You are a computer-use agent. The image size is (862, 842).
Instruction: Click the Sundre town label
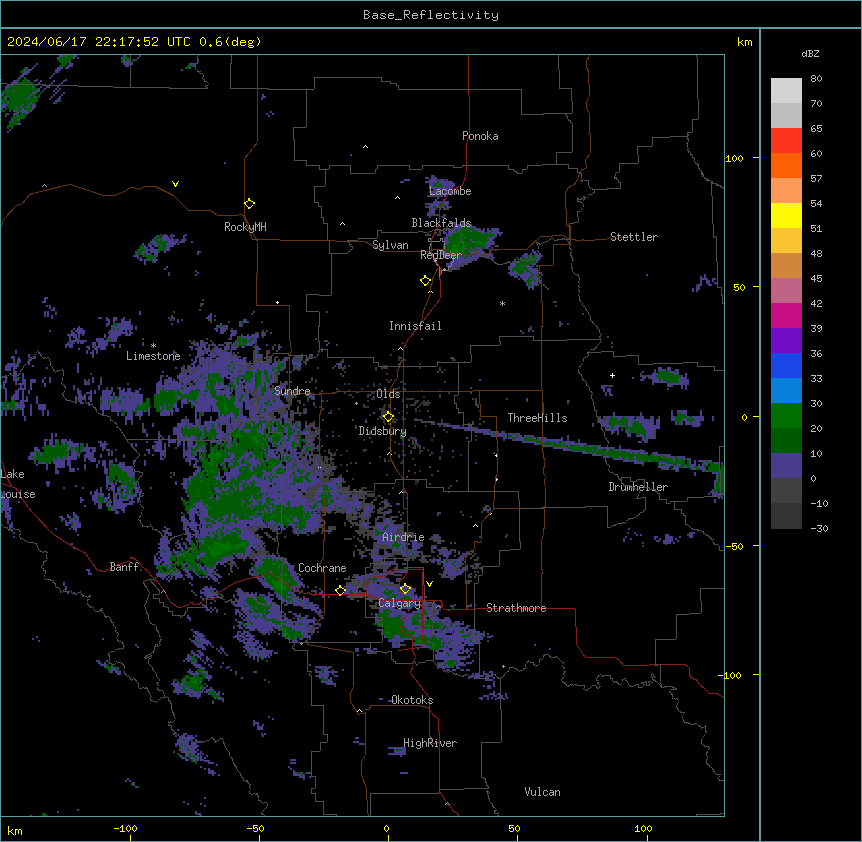[292, 391]
